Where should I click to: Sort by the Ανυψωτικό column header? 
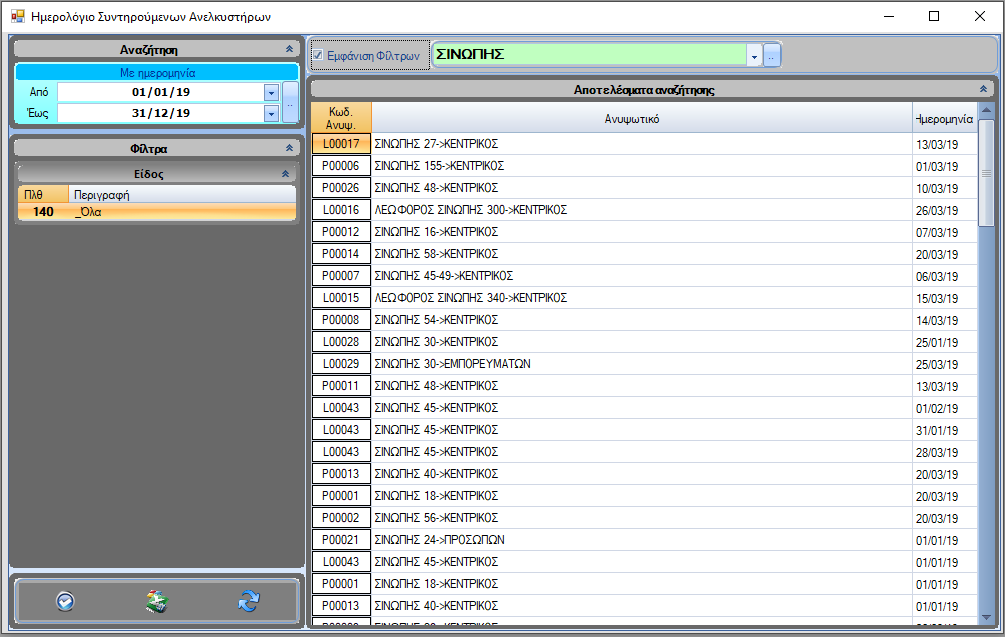point(641,118)
